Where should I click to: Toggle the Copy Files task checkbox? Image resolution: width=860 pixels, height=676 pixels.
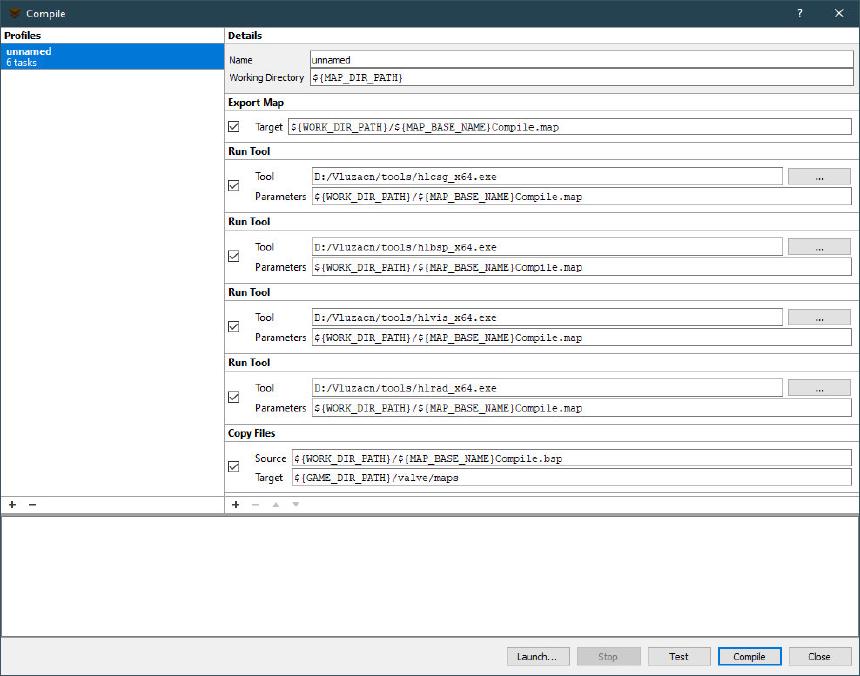234,467
